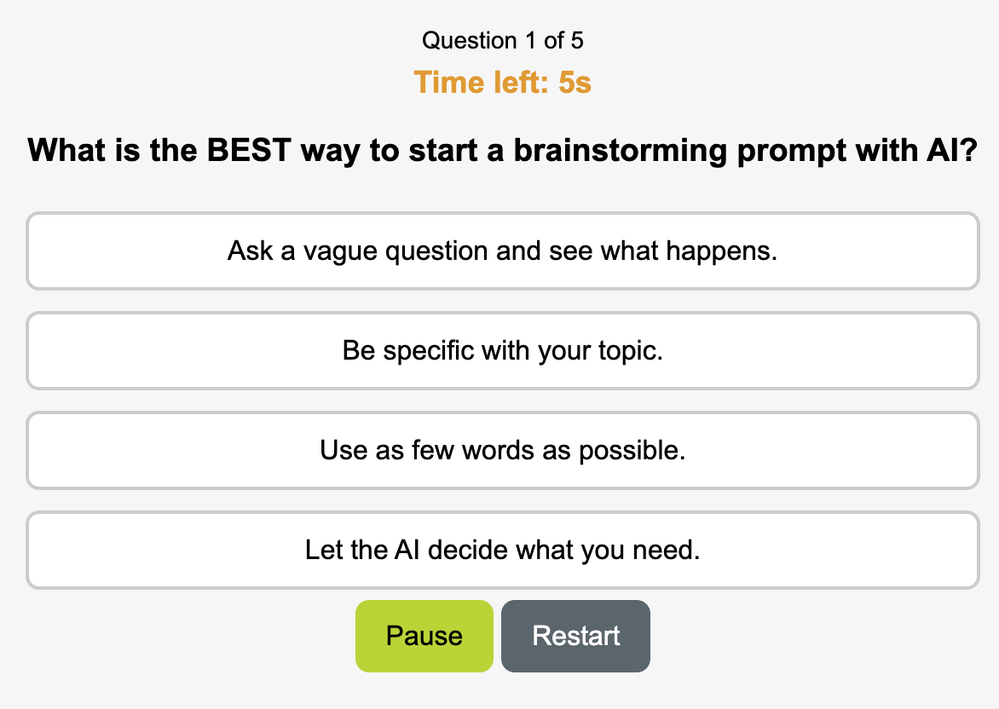
Task: Click the brainstorming prompt question heading
Action: (502, 152)
